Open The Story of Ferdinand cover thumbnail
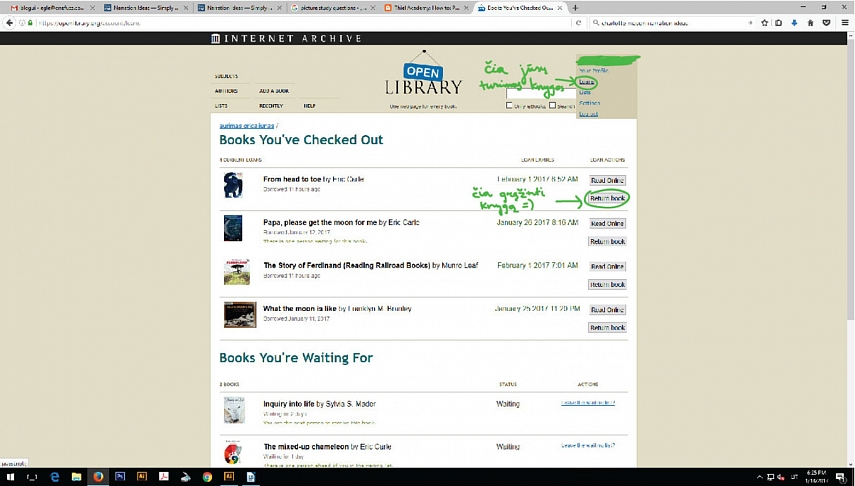This screenshot has width=855, height=486. [x=237, y=272]
